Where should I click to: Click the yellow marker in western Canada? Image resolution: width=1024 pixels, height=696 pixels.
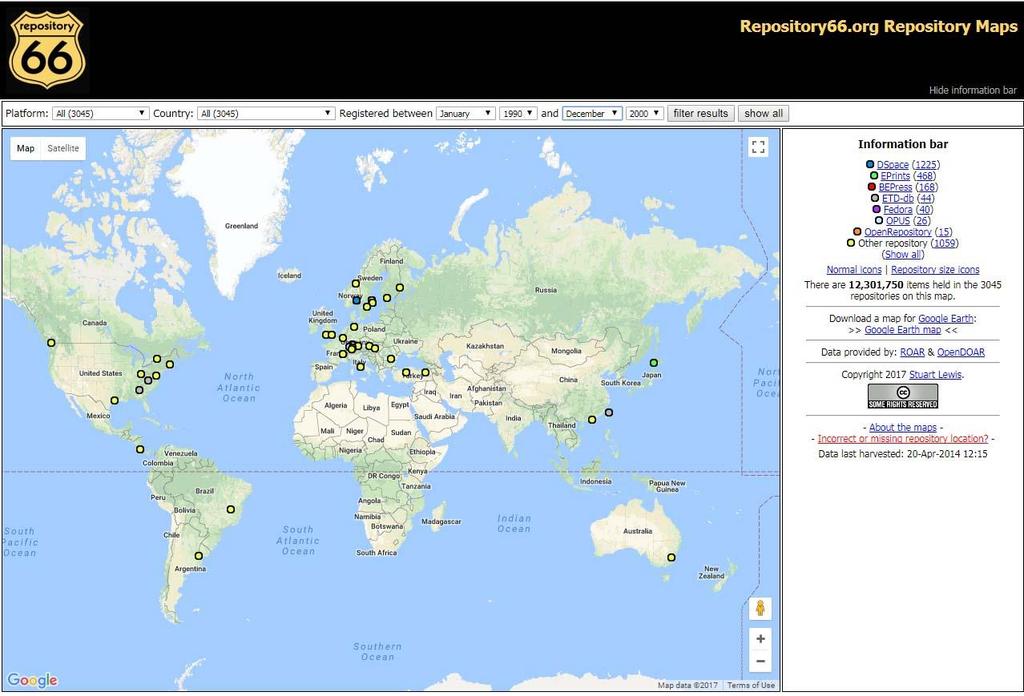[51, 343]
